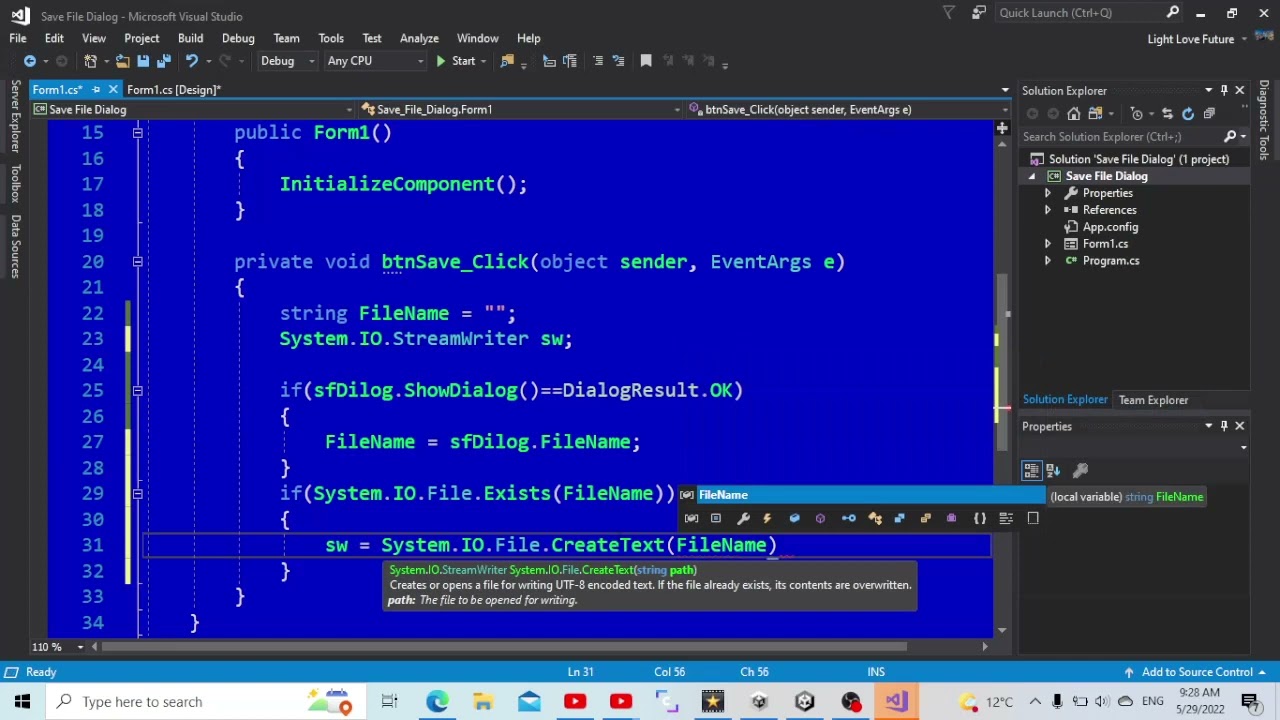
Task: Open the Analyze menu
Action: (x=419, y=38)
